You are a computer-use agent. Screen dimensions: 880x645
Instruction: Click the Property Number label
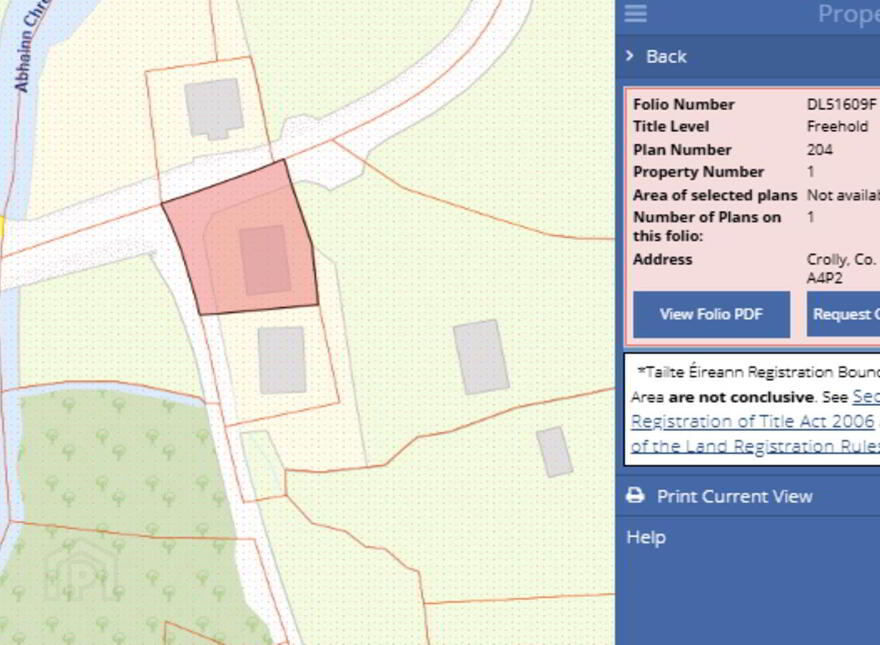pos(698,172)
